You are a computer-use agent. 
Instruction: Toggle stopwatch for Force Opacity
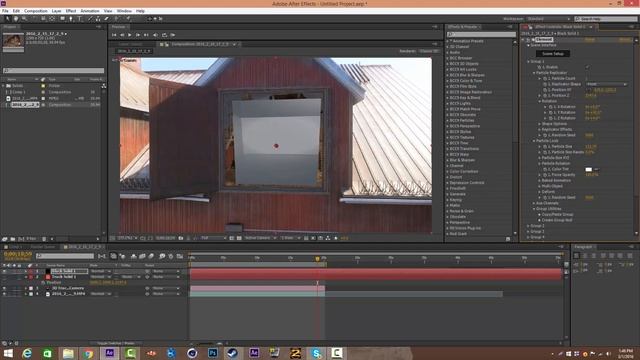[x=545, y=175]
